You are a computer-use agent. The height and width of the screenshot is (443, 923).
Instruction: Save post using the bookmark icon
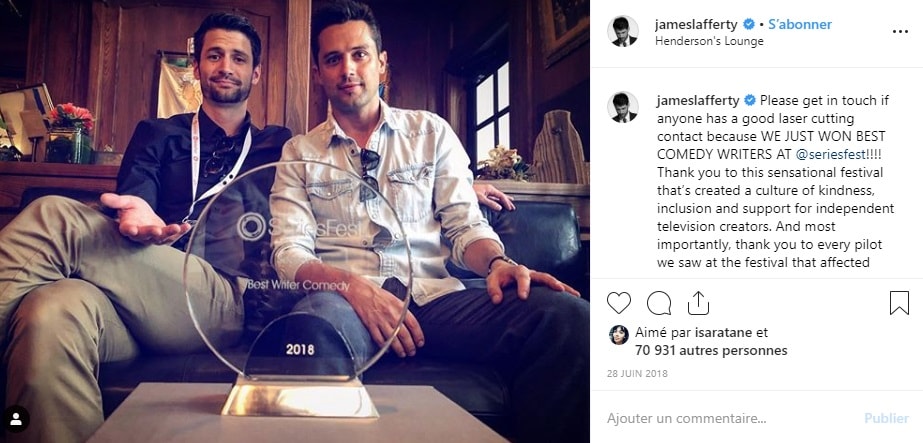click(x=899, y=303)
